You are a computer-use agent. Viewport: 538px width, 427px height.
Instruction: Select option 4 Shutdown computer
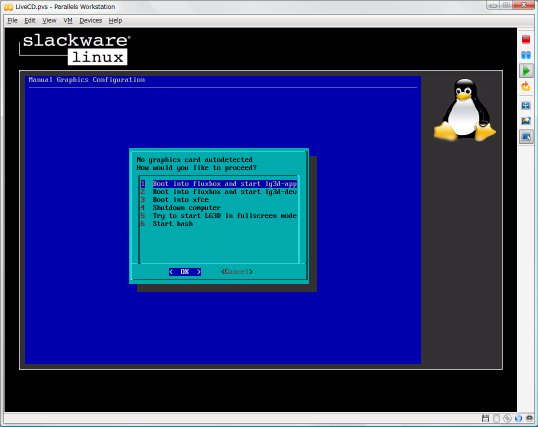180,208
